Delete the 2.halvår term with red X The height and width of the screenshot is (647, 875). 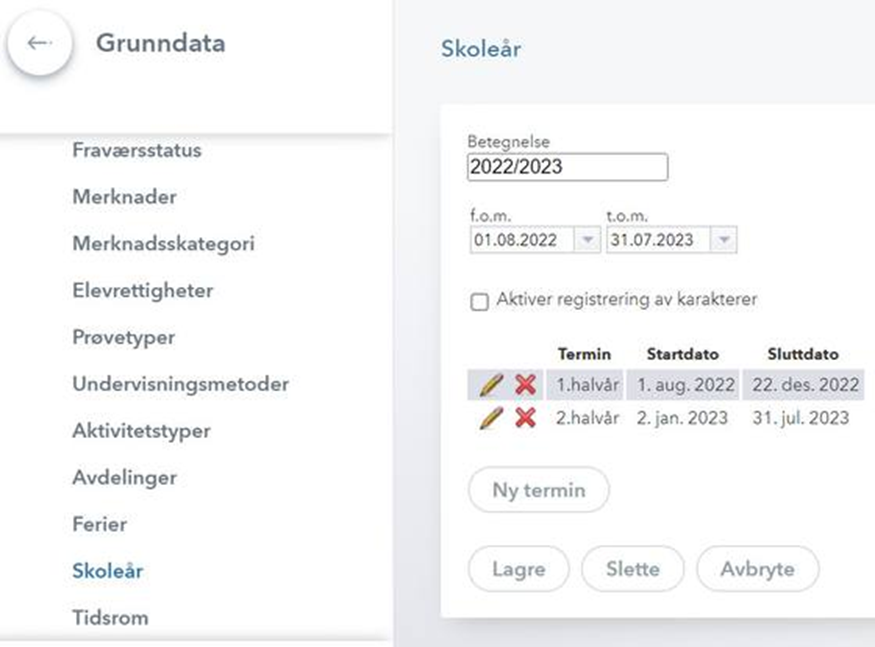(525, 418)
